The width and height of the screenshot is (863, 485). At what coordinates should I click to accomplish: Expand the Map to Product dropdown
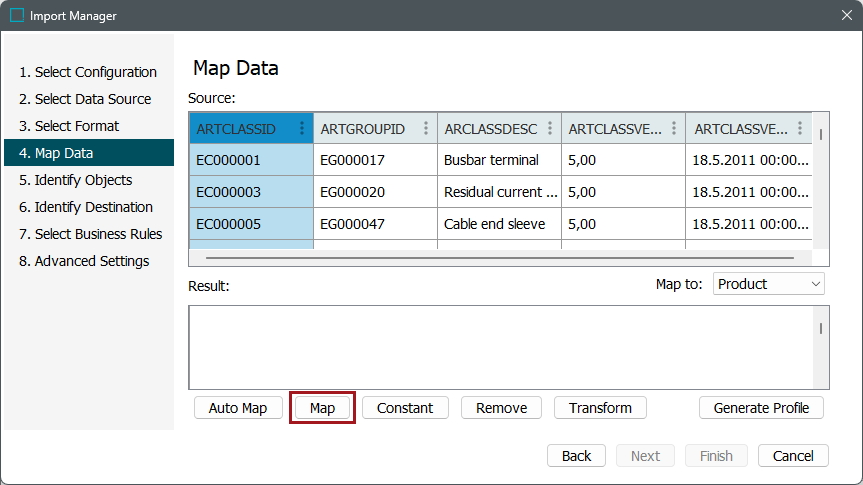pos(769,284)
